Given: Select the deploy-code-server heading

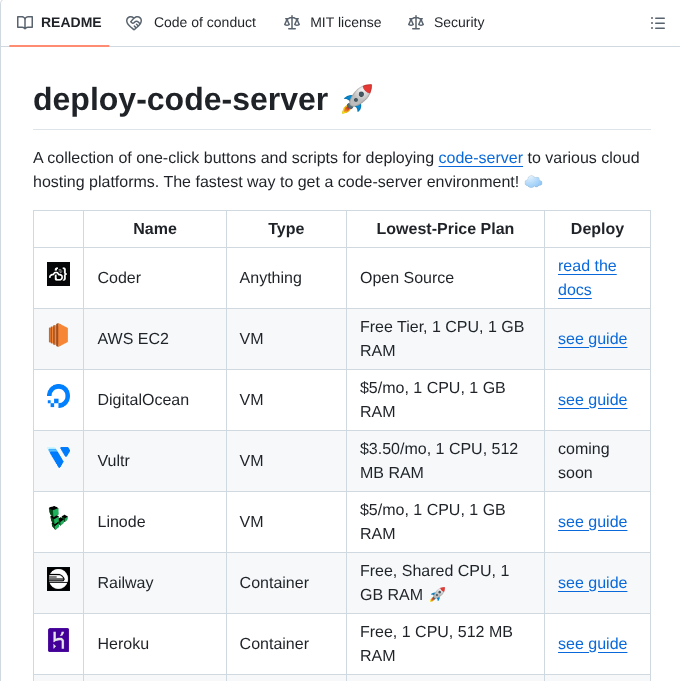Looking at the screenshot, I should point(181,99).
